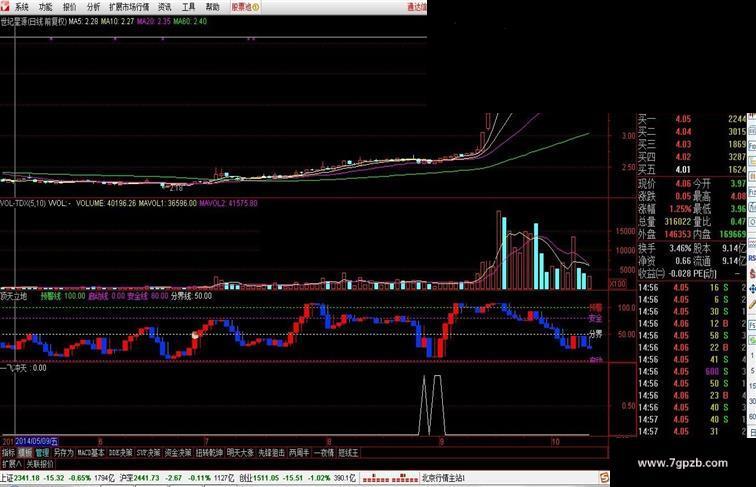
Task: Switch to the 短线王 template
Action: (x=348, y=452)
